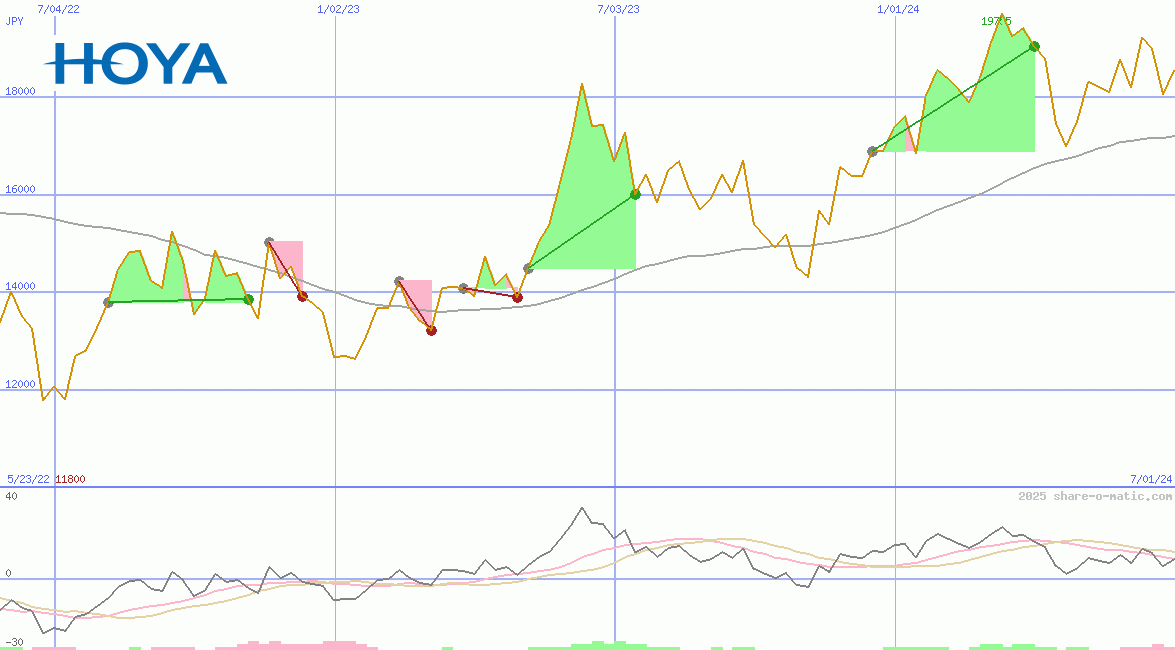Click the oscillator 40 scale label
This screenshot has width=1175, height=650.
(x=12, y=496)
